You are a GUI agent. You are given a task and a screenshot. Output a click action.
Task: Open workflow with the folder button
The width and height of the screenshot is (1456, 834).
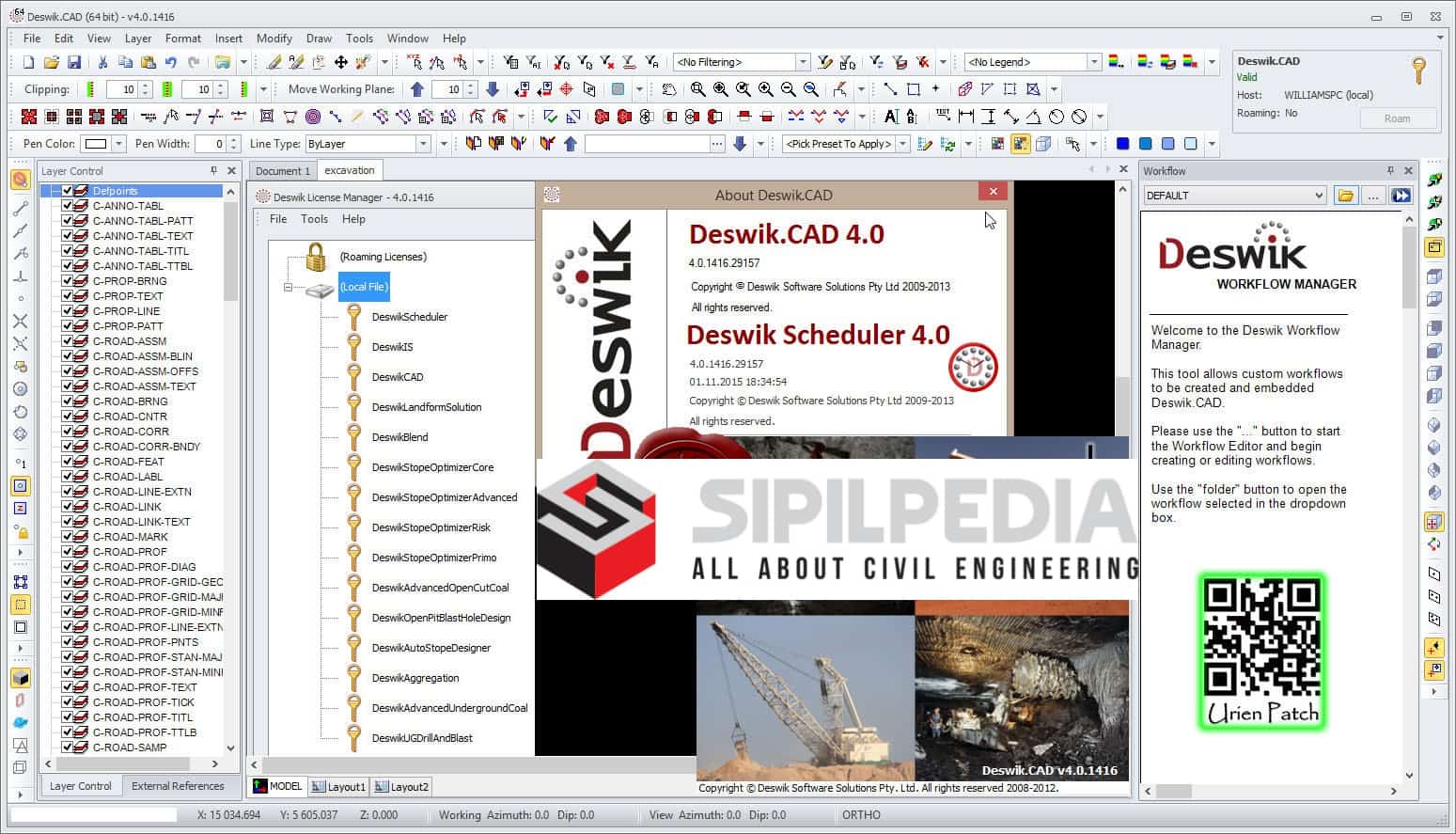[1345, 196]
